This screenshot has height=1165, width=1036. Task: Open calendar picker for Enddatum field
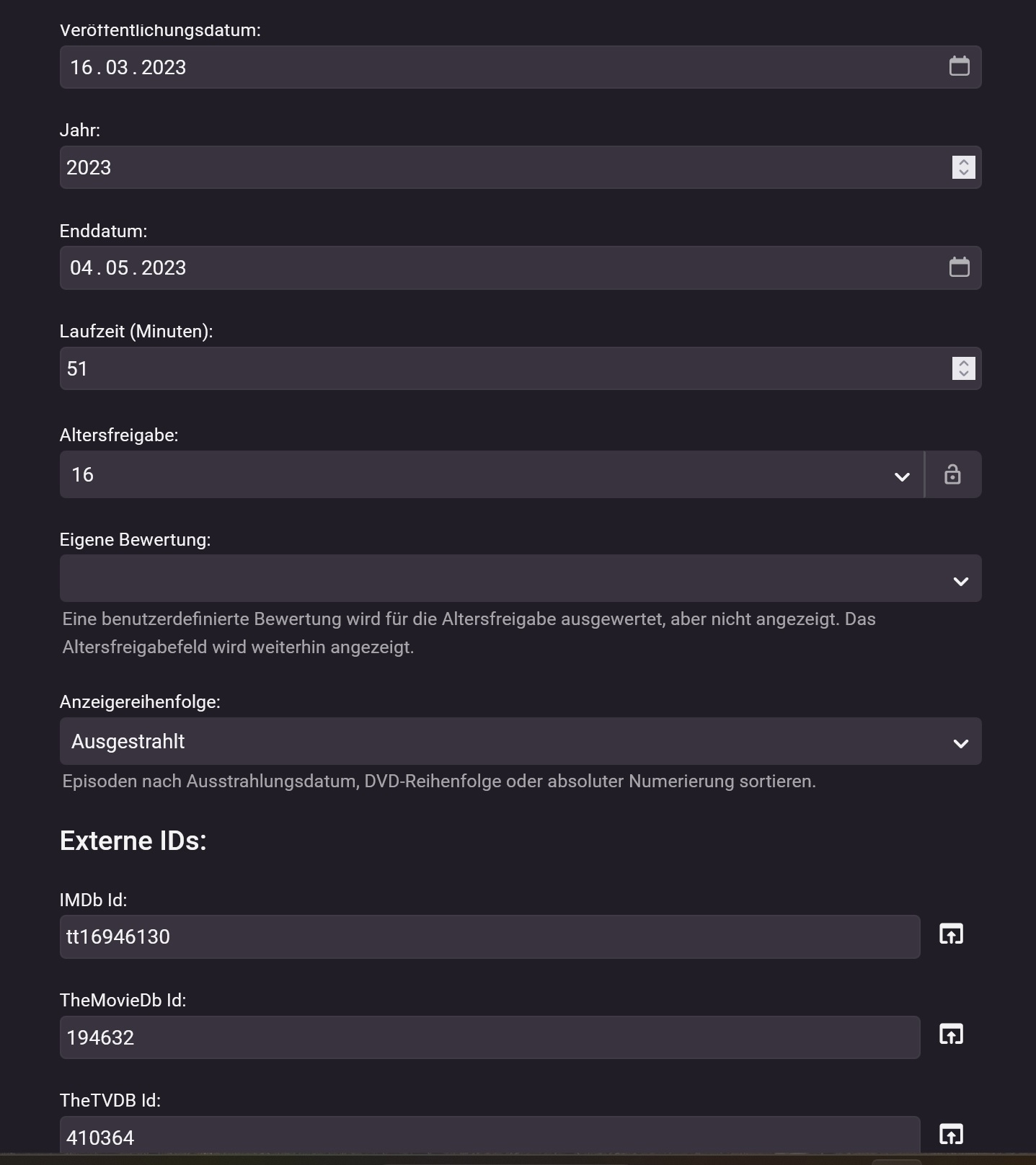(x=959, y=267)
